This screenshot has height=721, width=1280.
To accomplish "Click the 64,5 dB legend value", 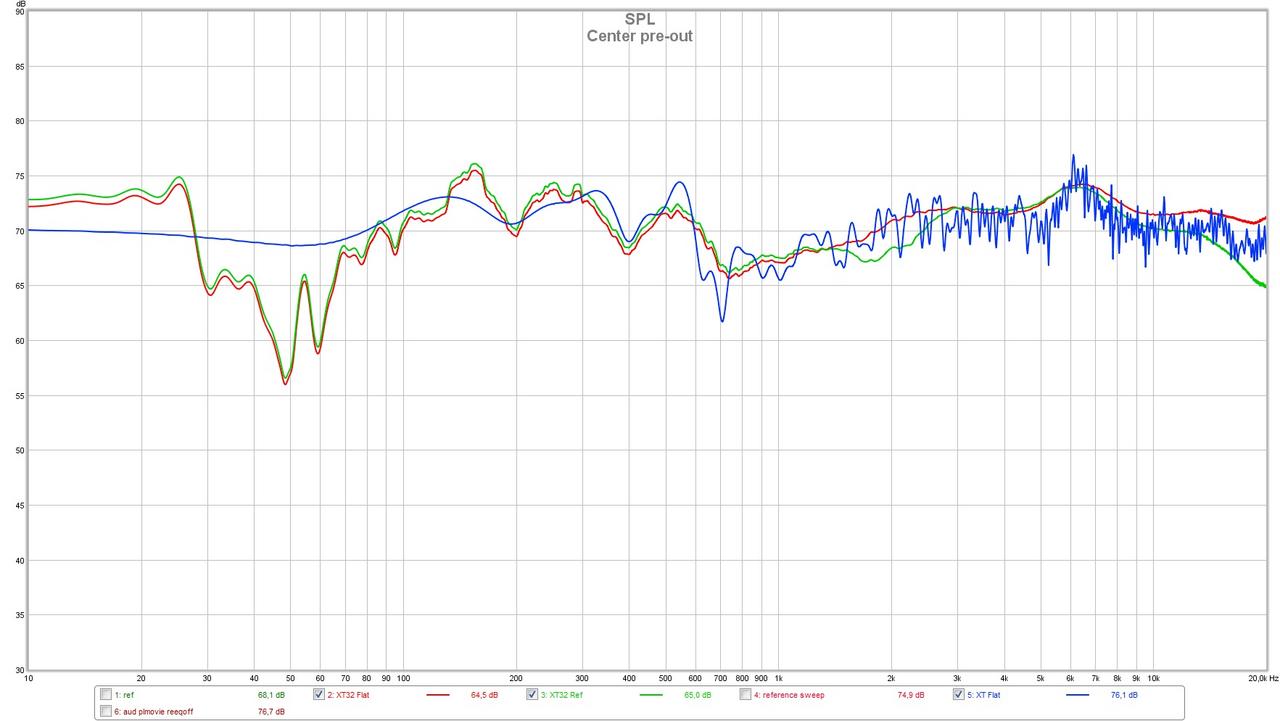I will [x=484, y=694].
